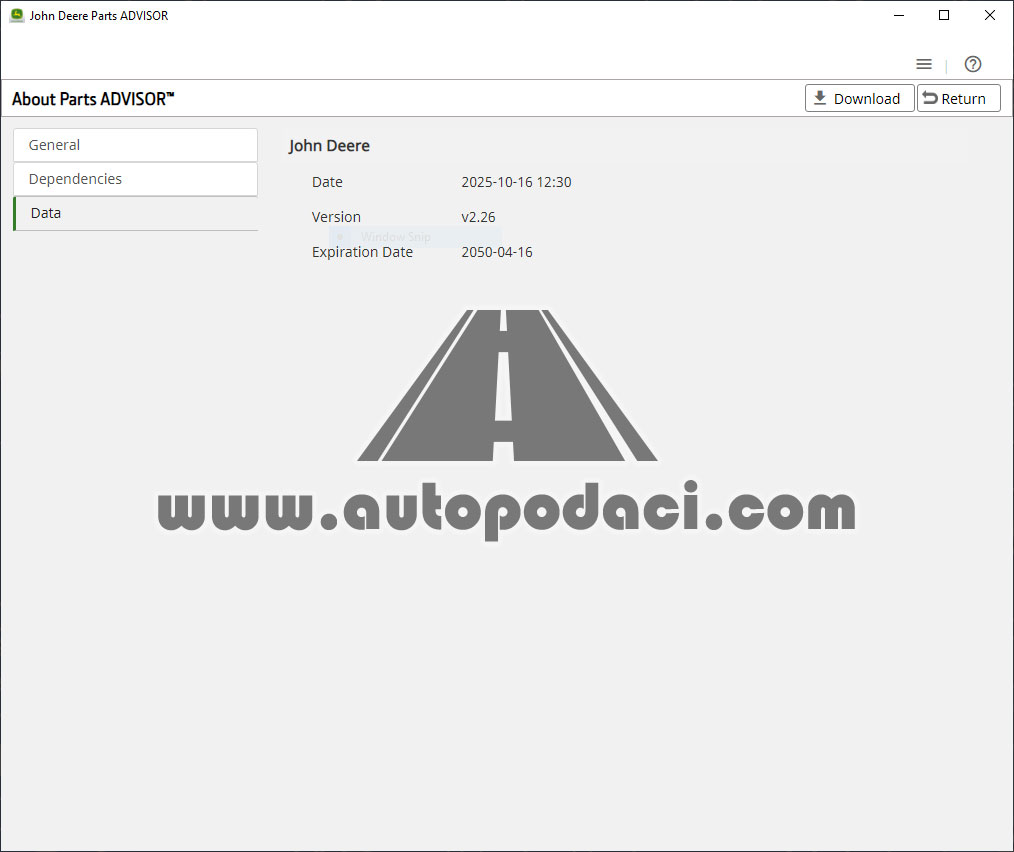
Task: Click the help question mark icon
Action: point(972,64)
